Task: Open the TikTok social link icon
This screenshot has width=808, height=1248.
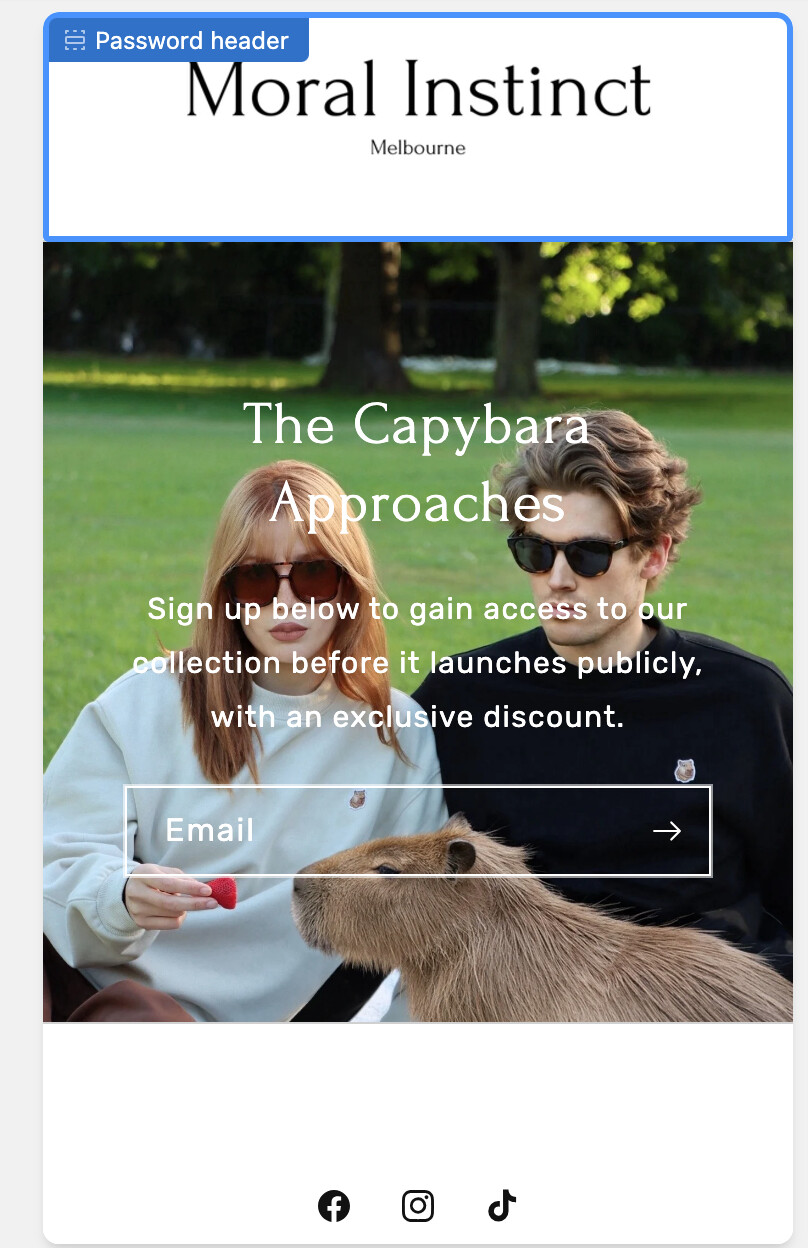Action: point(502,1206)
